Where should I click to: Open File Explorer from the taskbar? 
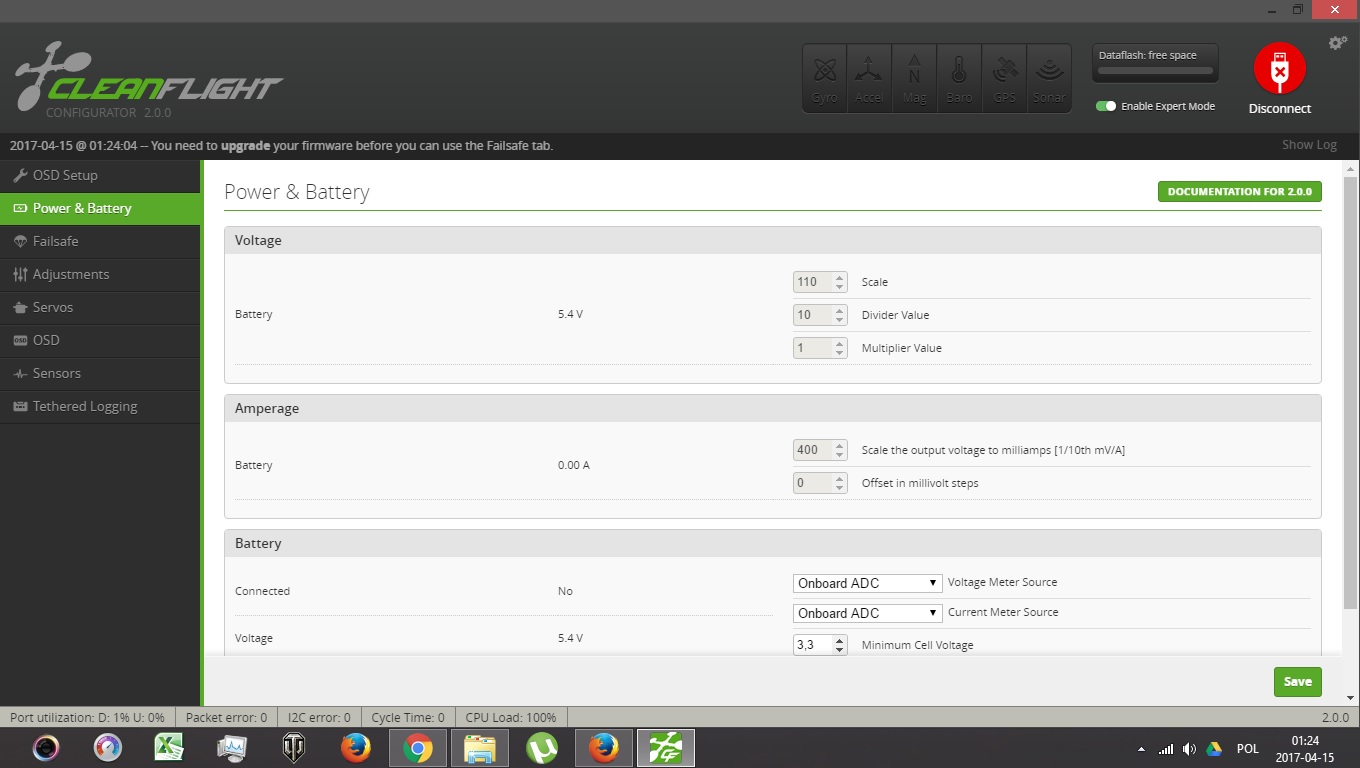click(480, 748)
